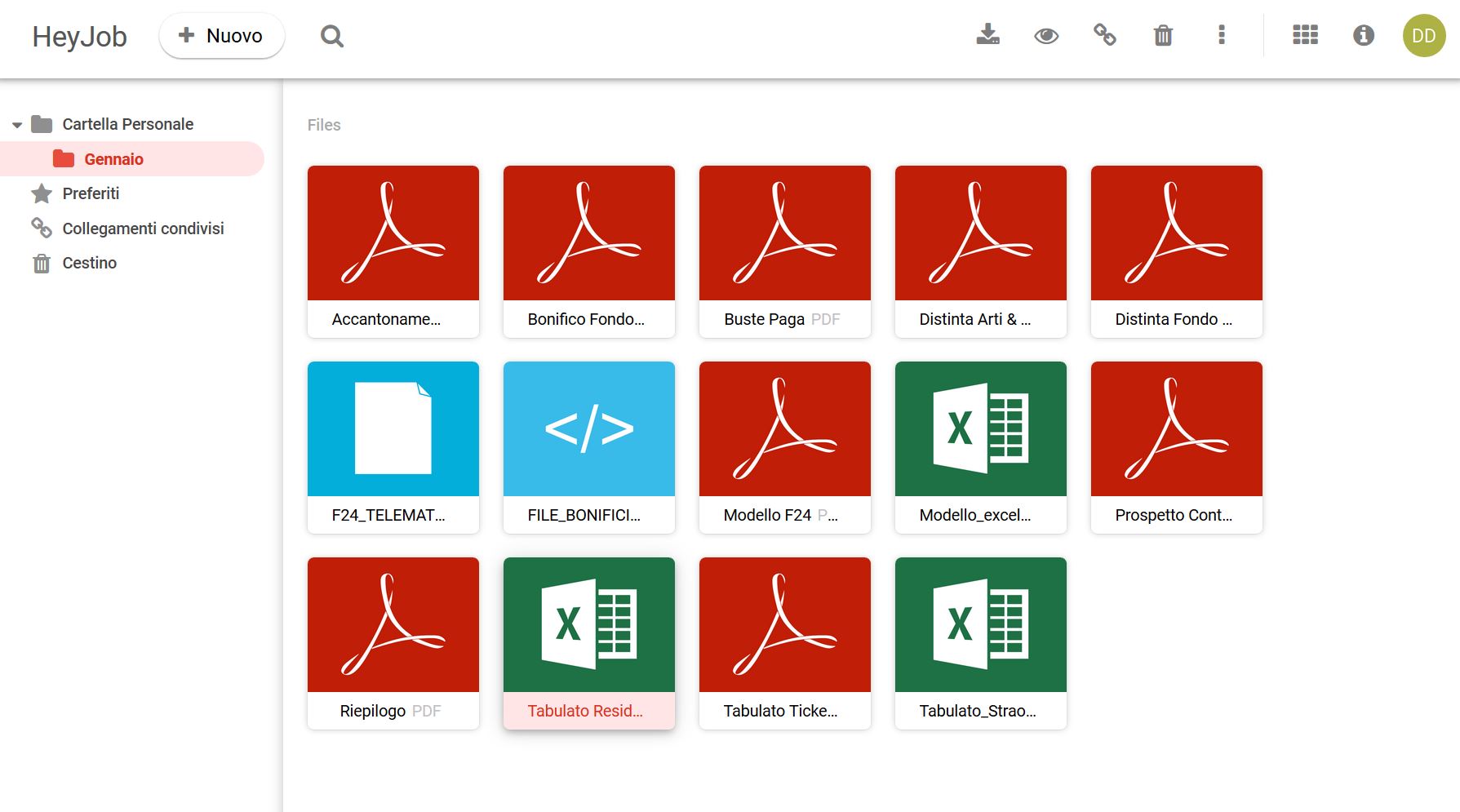This screenshot has height=812, width=1460.
Task: Select the Distinta Arti & ... PDF icon
Action: pos(981,233)
